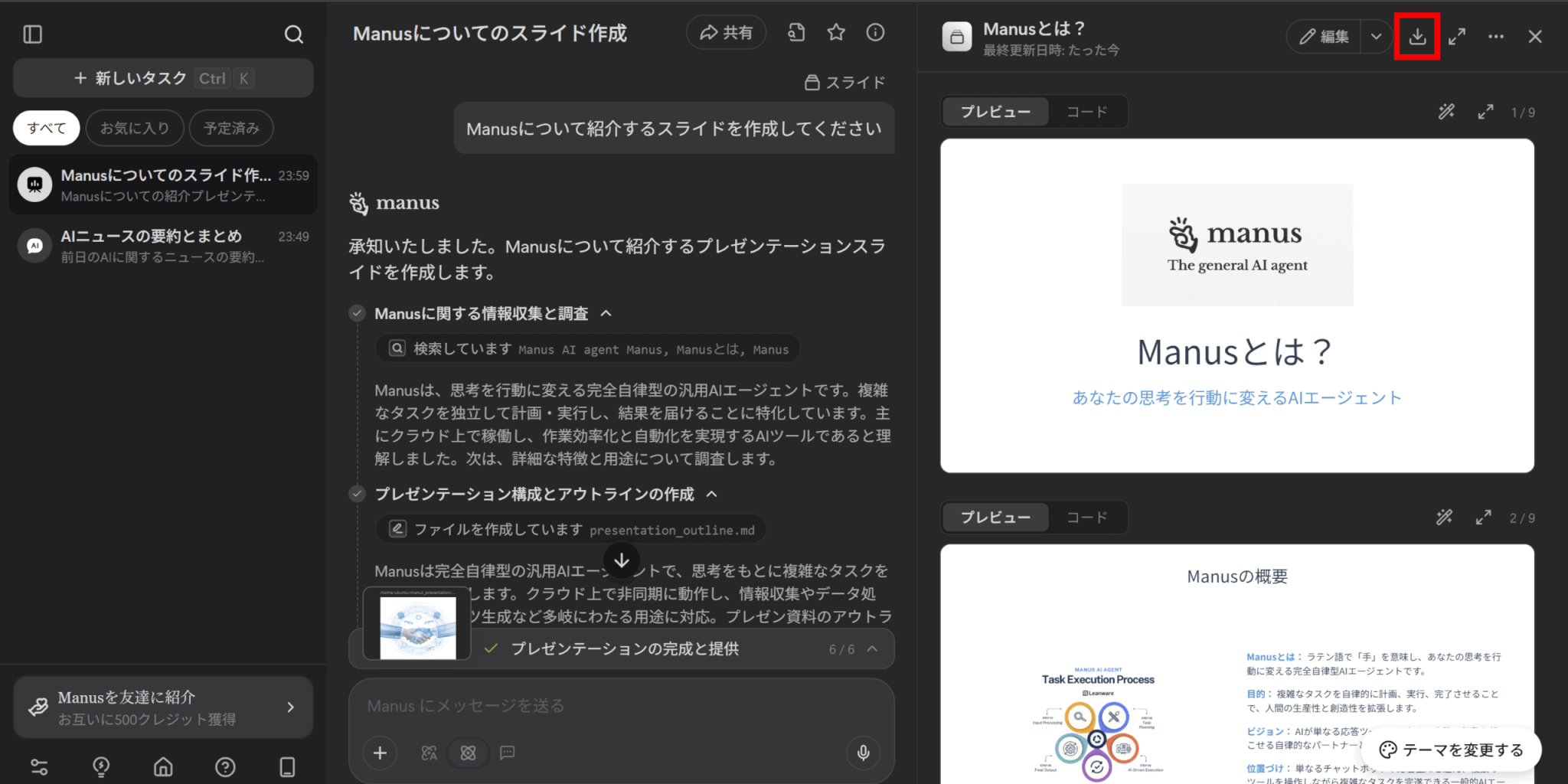The height and width of the screenshot is (784, 1568).
Task: Click the スライド label above the prompt
Action: coord(845,82)
